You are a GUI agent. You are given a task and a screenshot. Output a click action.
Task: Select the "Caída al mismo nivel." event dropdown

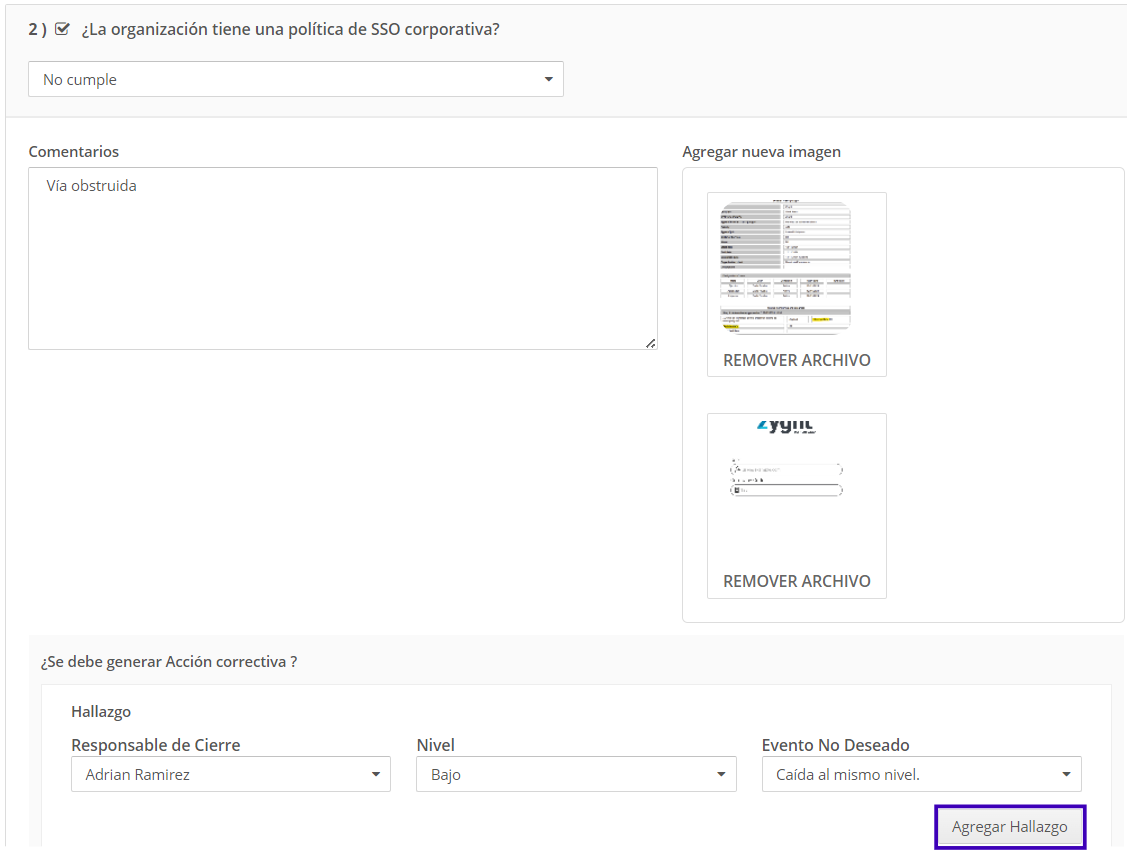tap(921, 773)
